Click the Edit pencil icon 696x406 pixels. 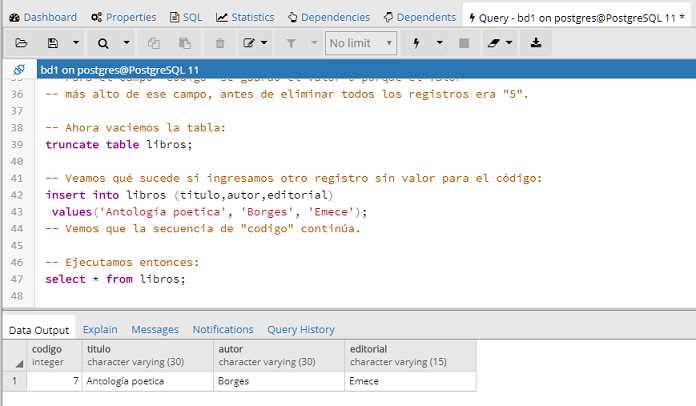(x=249, y=43)
